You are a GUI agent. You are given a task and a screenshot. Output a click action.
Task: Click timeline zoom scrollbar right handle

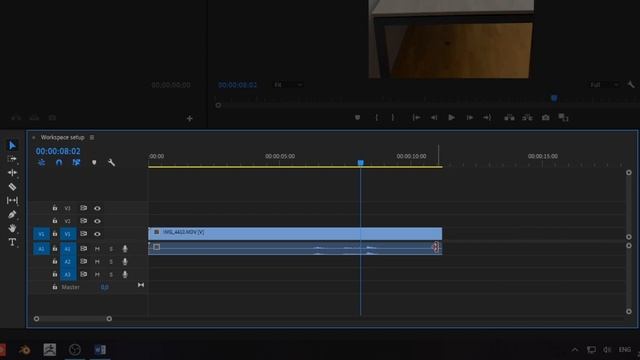[x=109, y=319]
